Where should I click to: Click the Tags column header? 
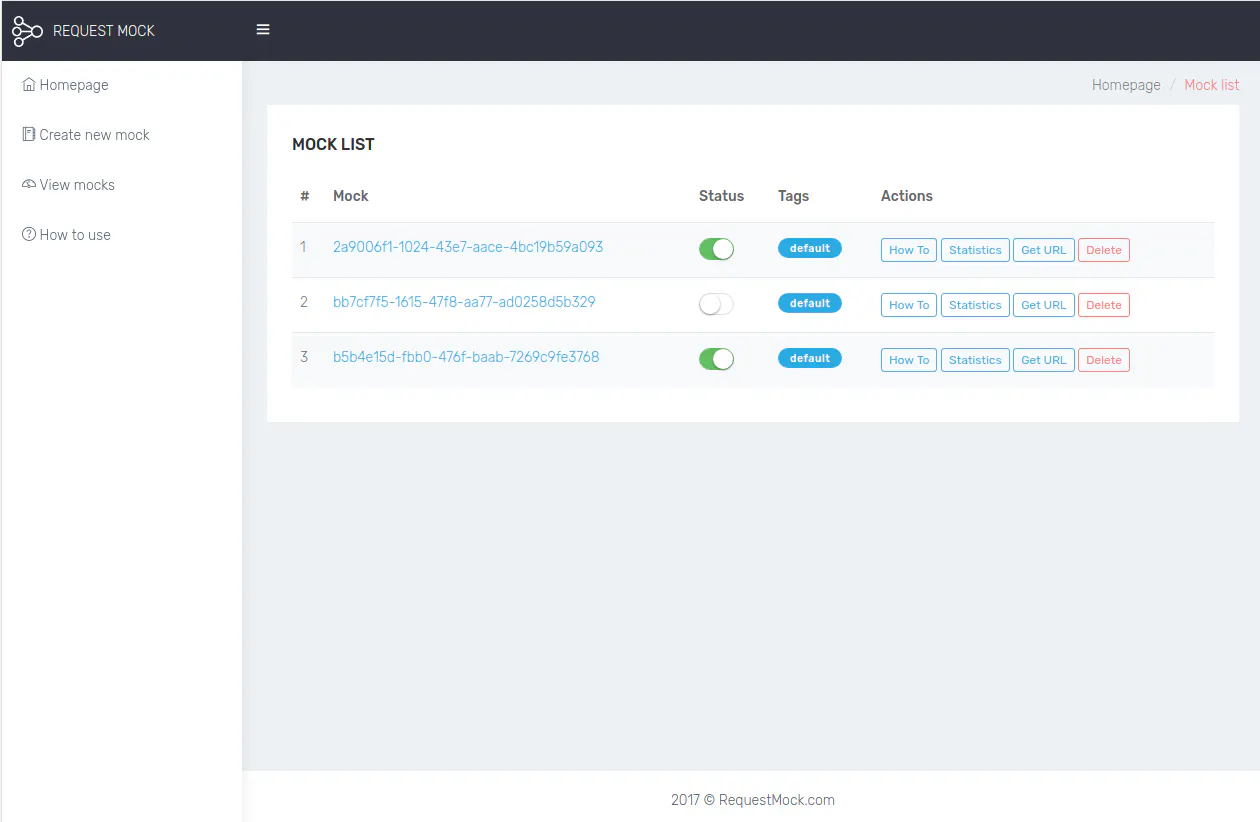click(793, 196)
